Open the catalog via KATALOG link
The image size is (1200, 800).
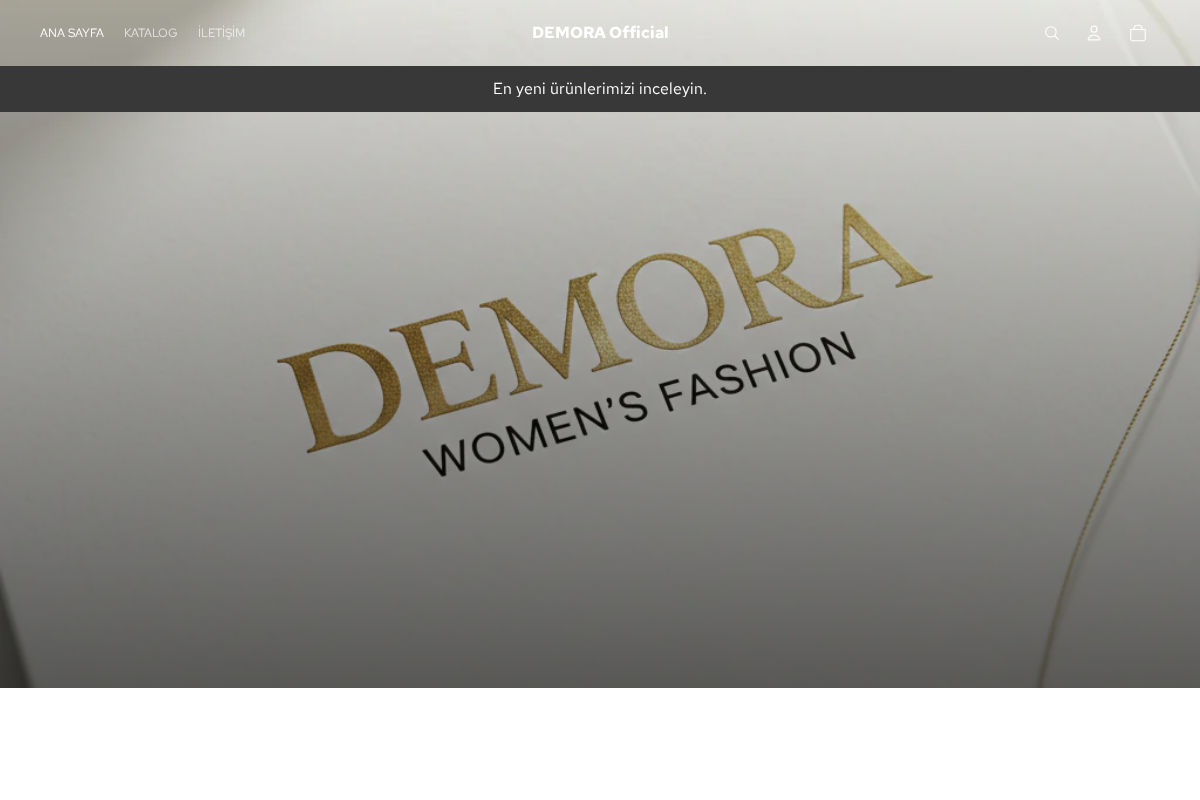[150, 32]
